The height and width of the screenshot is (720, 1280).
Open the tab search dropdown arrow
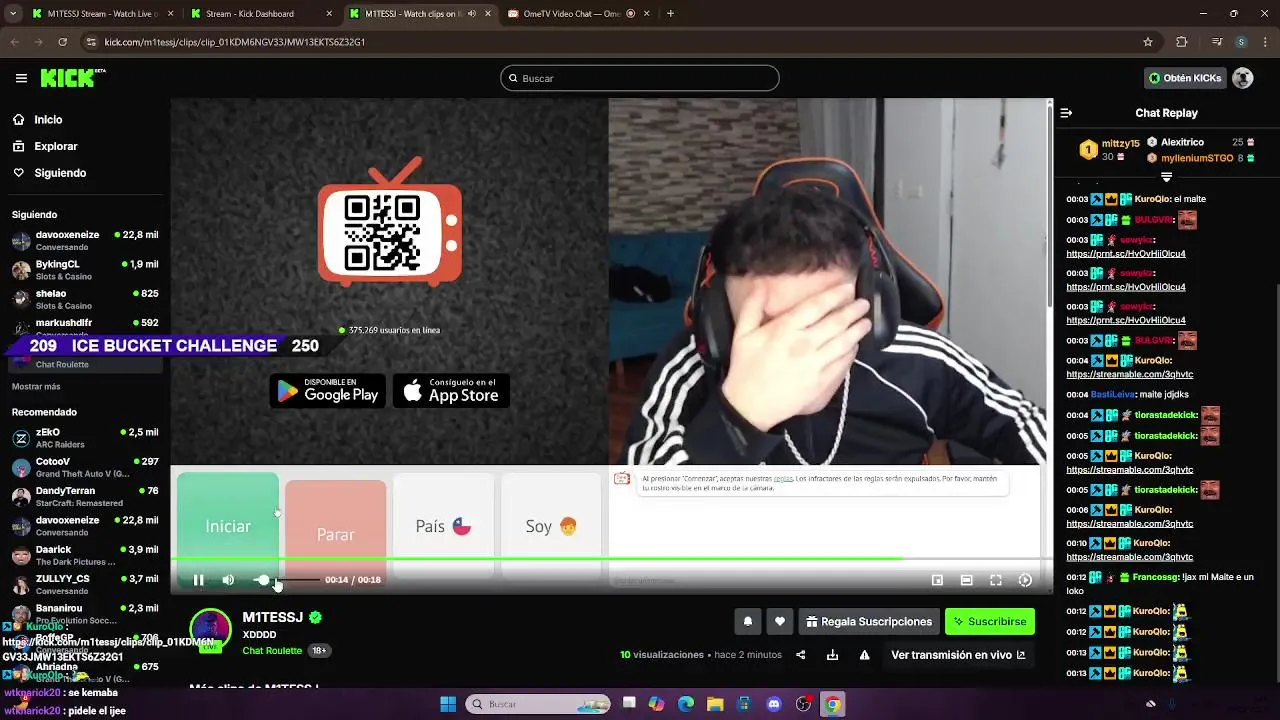coord(13,14)
